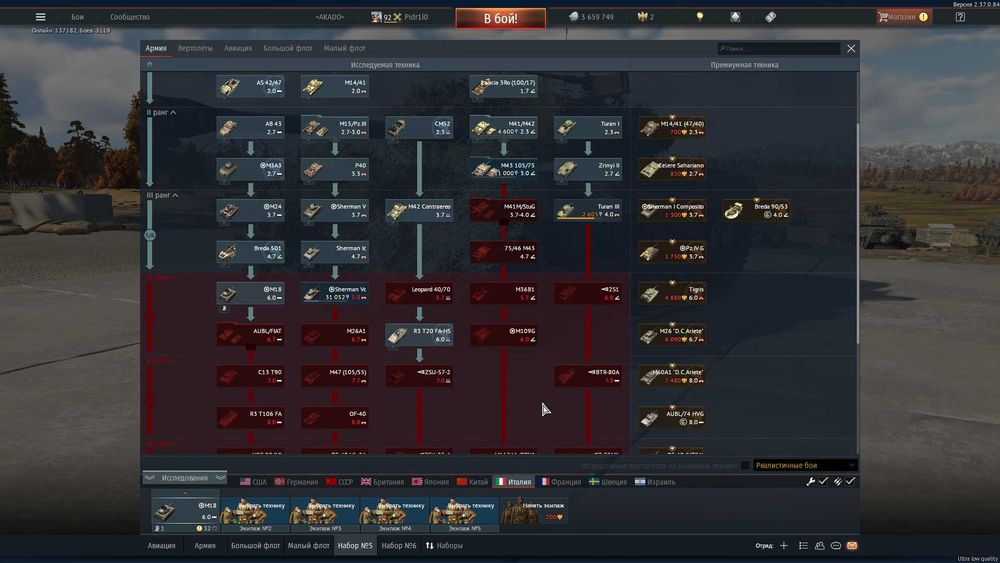Open the warbonds shop icon

tap(735, 17)
